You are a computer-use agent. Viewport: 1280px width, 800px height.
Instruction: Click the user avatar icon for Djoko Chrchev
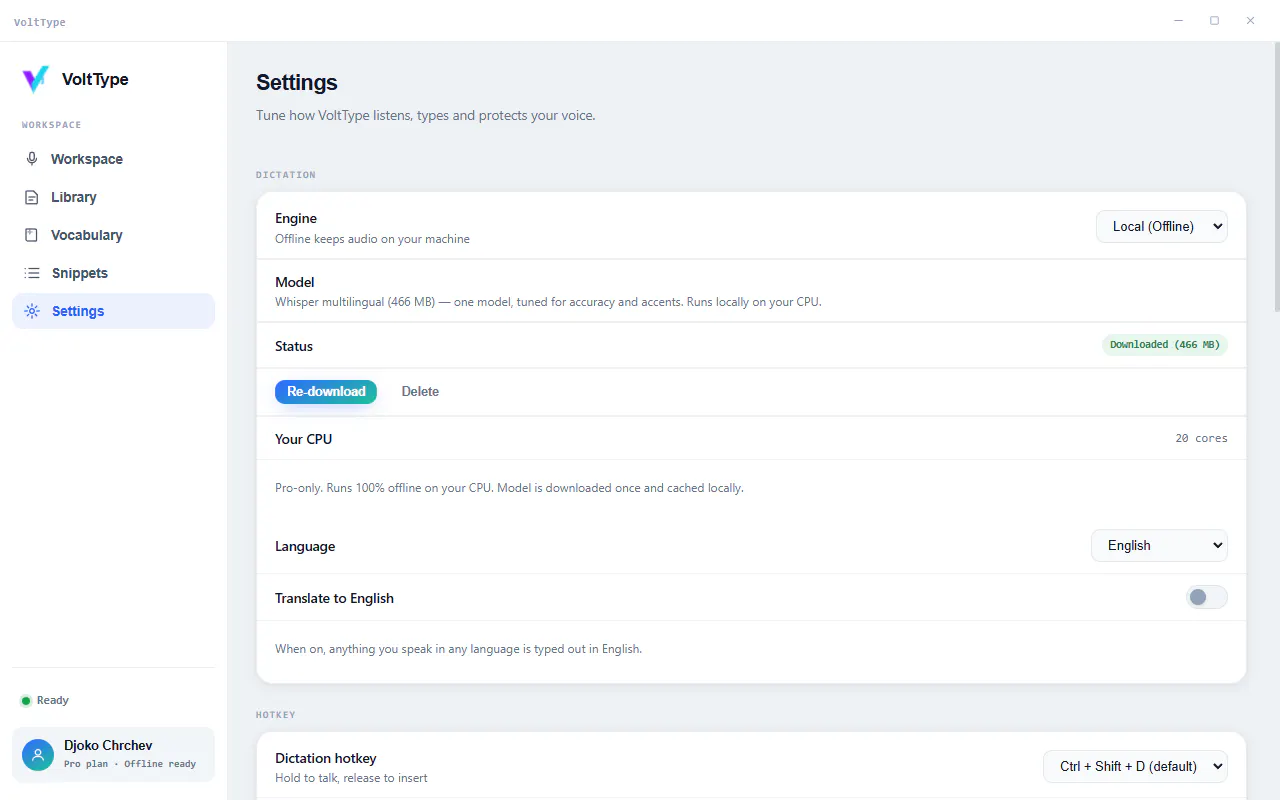[x=38, y=755]
